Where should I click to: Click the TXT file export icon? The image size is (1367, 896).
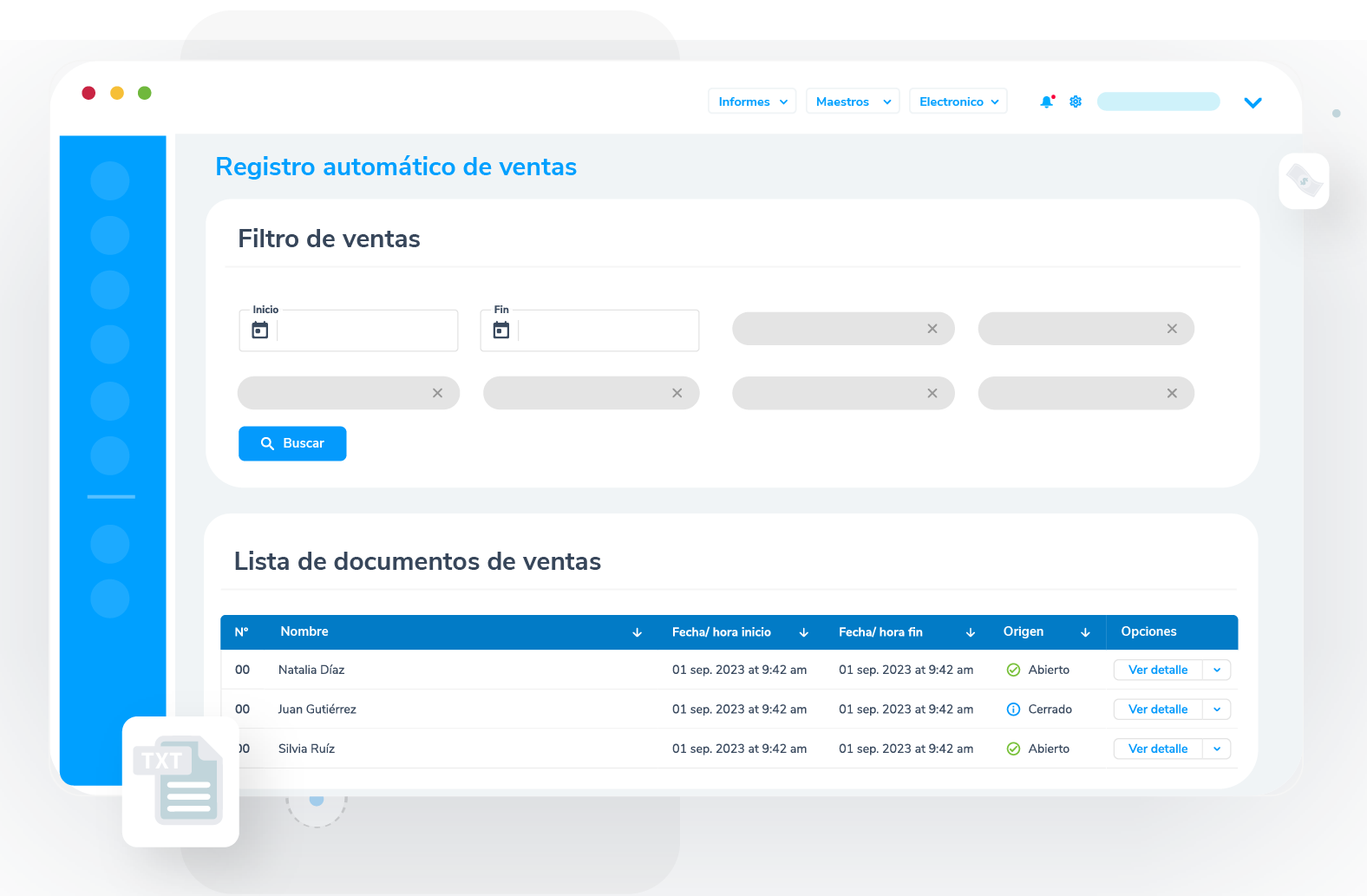(x=180, y=782)
